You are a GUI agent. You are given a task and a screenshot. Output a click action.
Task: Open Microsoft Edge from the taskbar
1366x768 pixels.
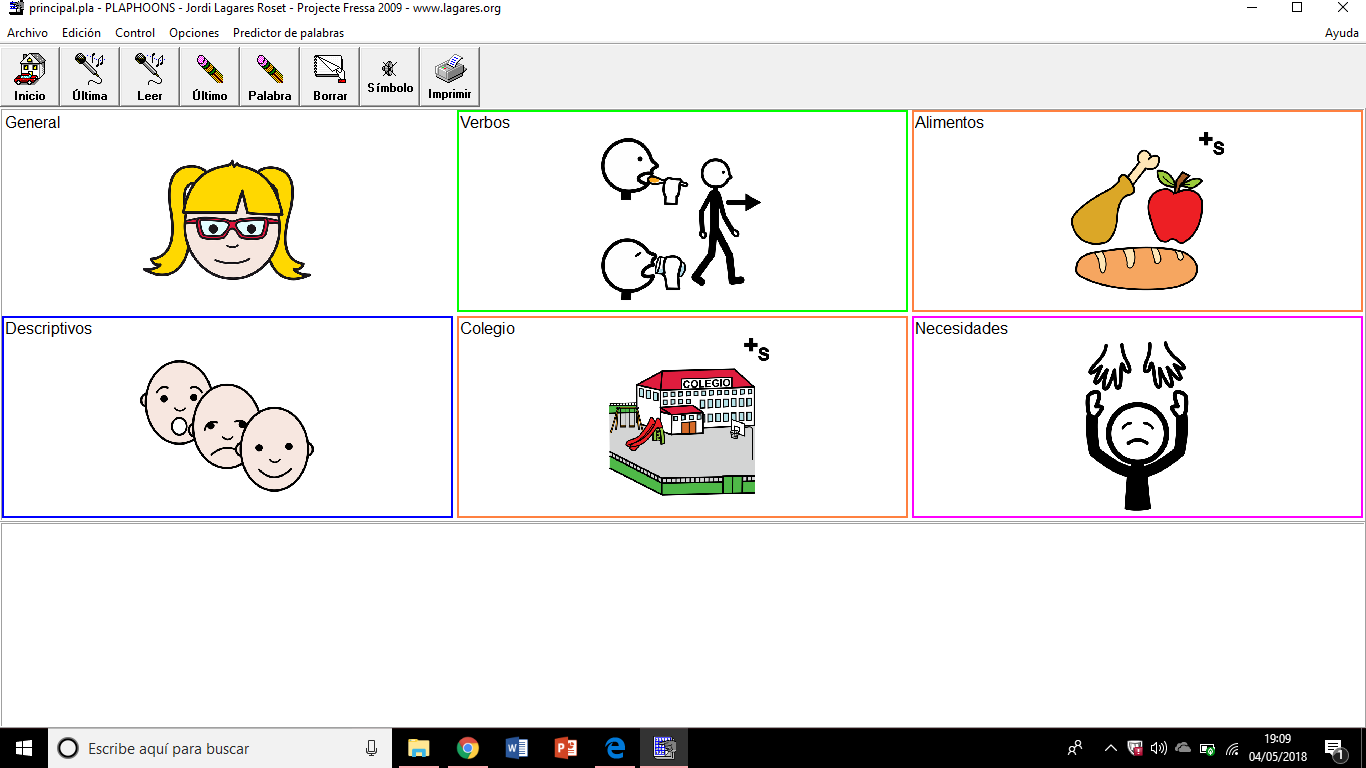(615, 748)
